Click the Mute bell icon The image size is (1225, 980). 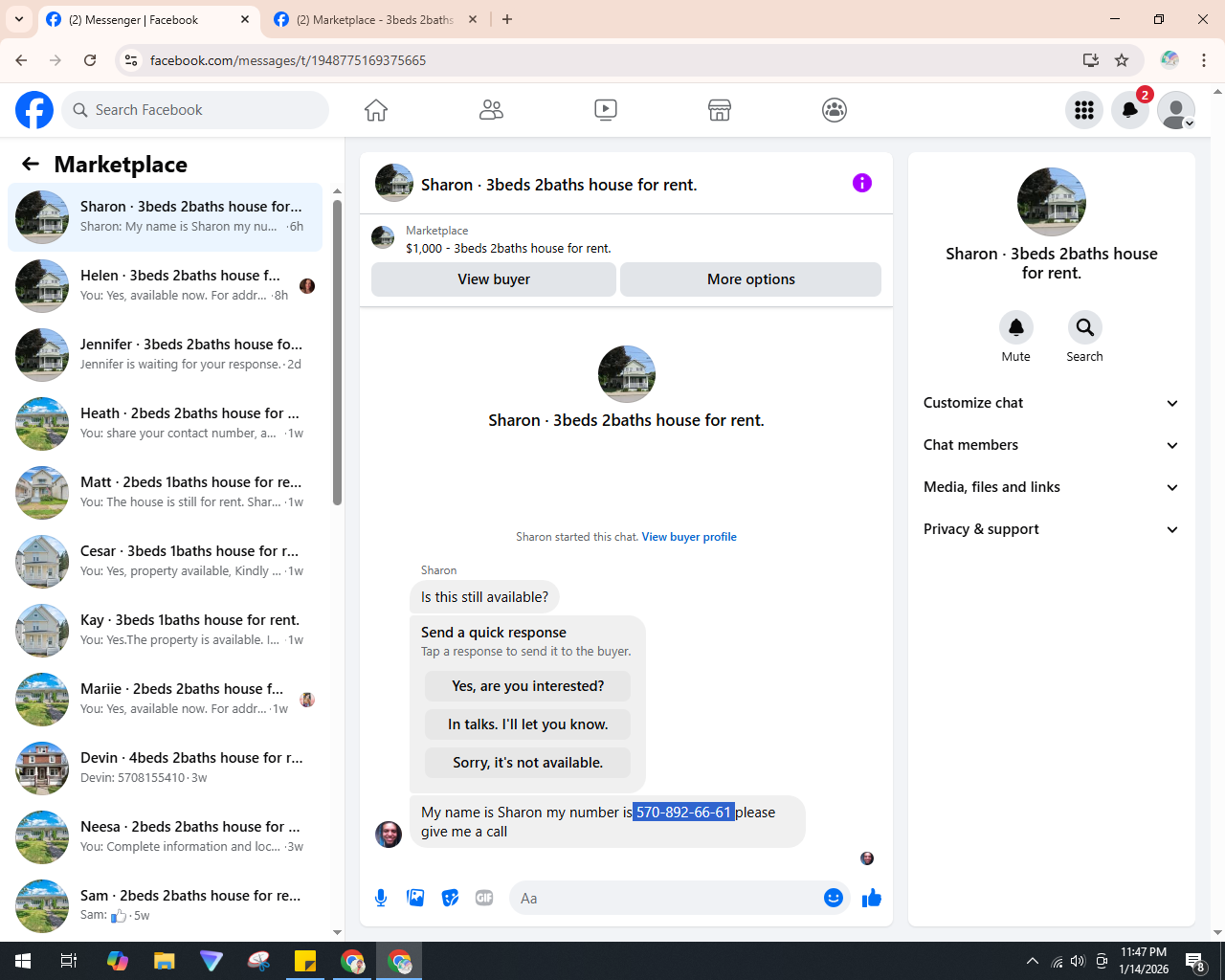tap(1016, 327)
